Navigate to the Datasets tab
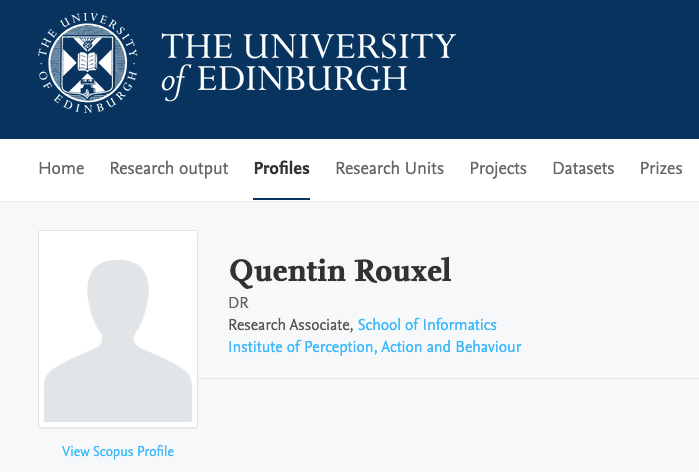 583,168
